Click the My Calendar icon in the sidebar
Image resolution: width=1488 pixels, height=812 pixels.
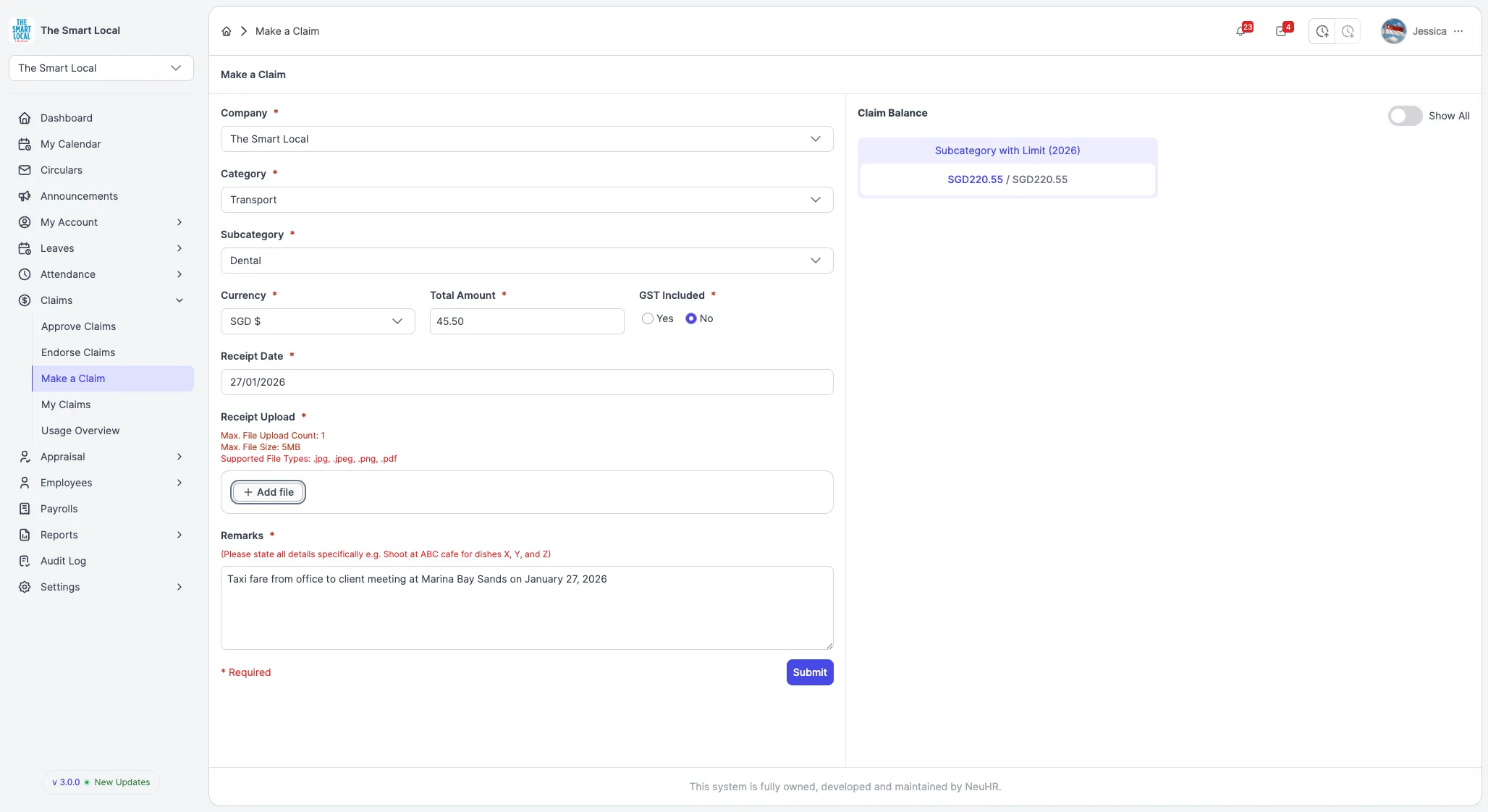point(25,144)
